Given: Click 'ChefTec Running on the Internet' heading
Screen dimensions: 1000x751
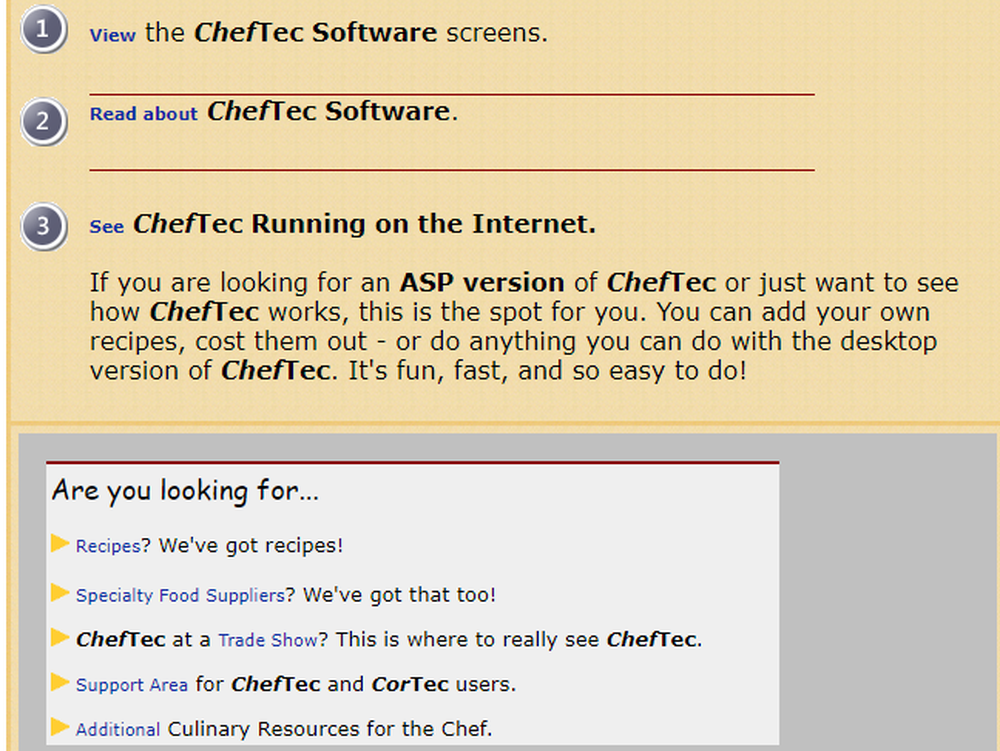Looking at the screenshot, I should [364, 224].
